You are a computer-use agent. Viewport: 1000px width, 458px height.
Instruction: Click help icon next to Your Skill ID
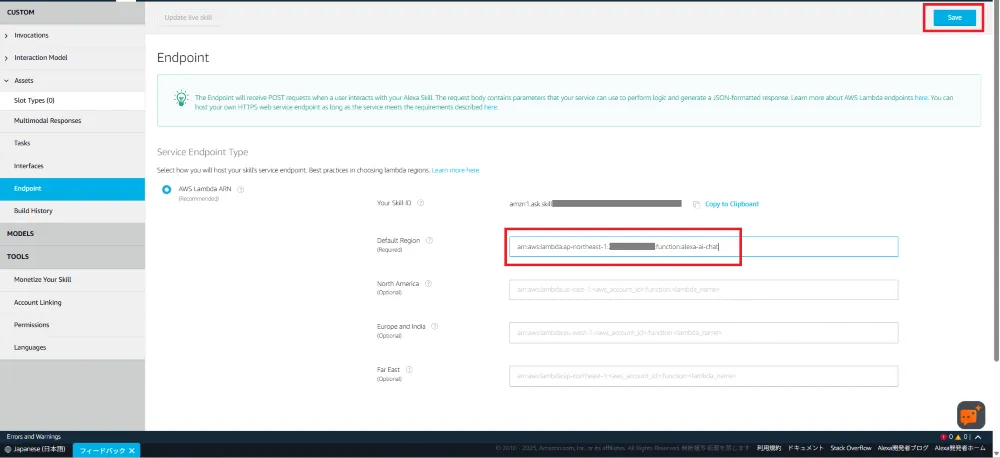[x=420, y=203]
